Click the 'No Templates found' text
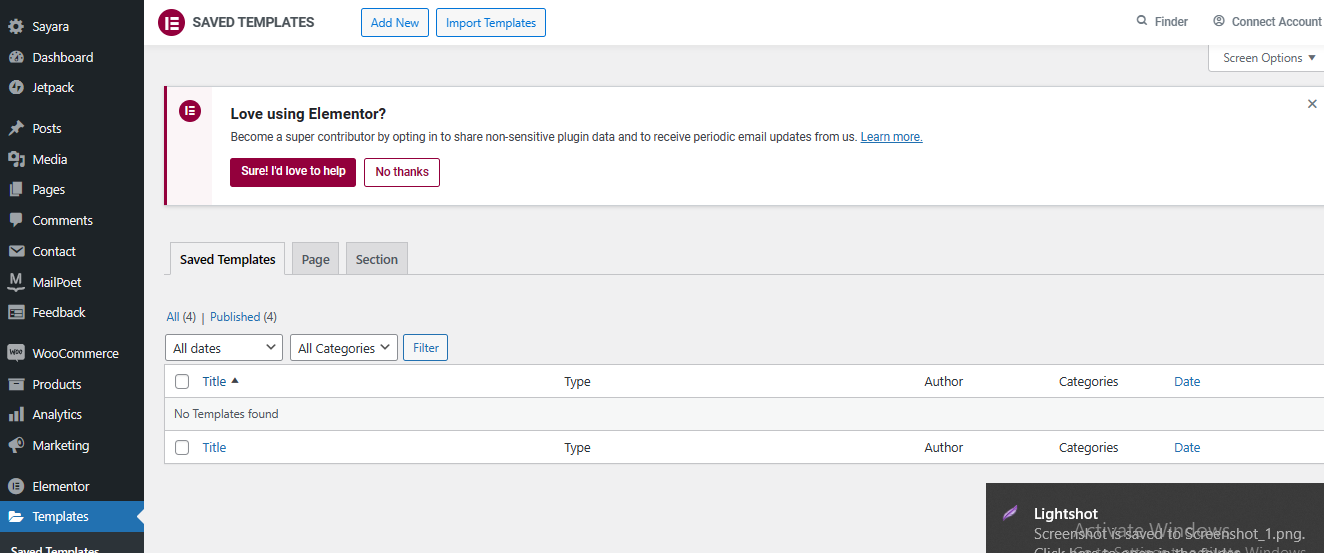This screenshot has height=553, width=1324. tap(226, 414)
